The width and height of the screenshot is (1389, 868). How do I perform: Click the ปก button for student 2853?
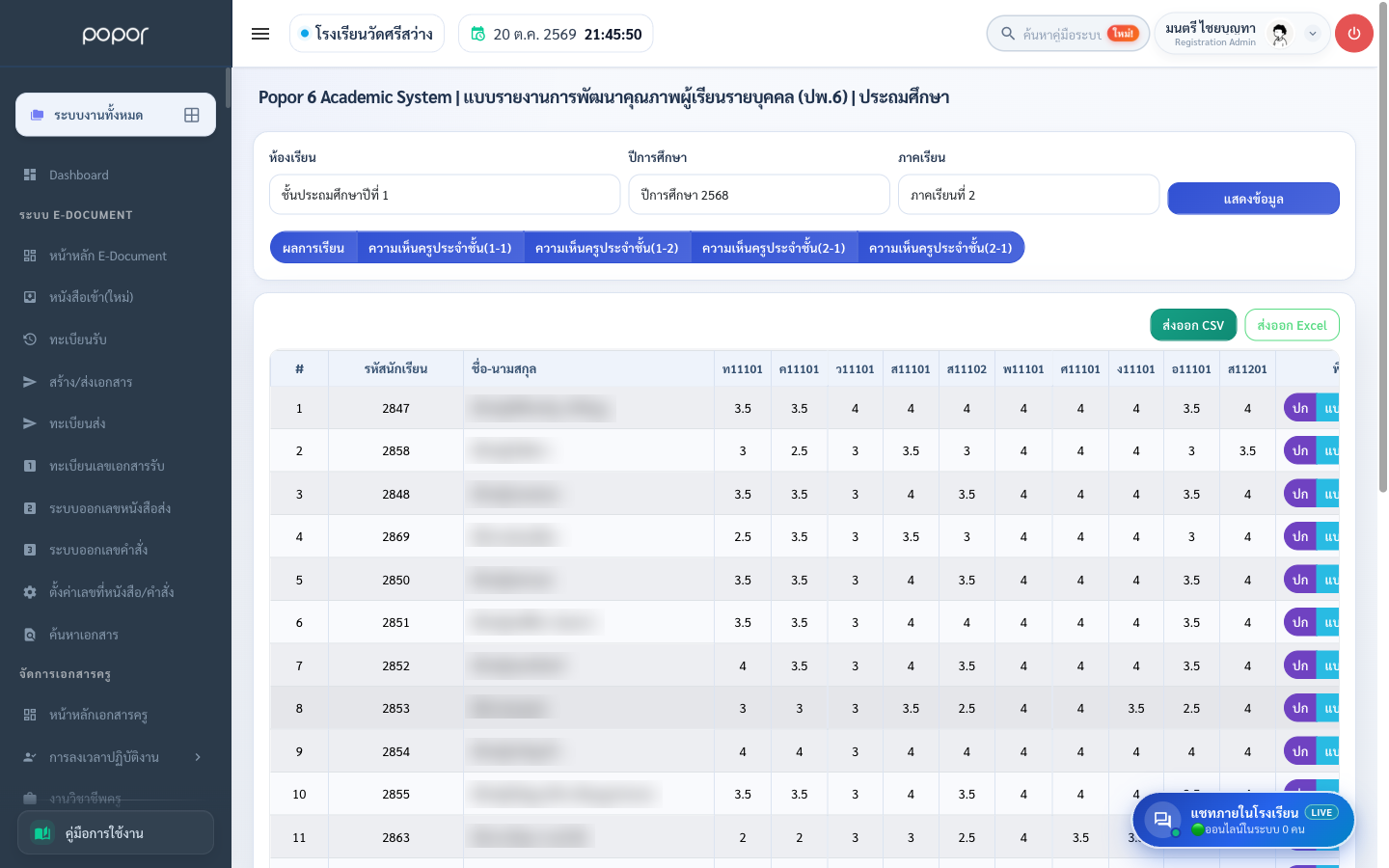[1300, 708]
